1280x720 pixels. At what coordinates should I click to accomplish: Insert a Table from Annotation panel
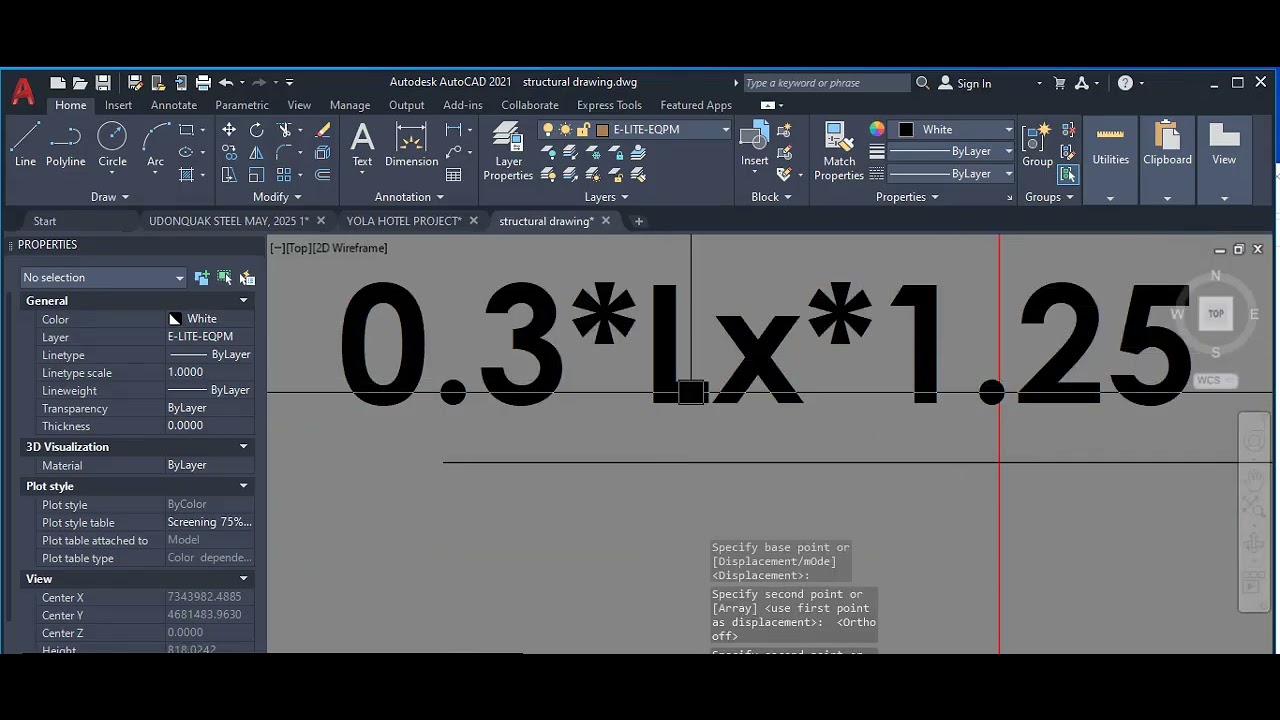[454, 175]
